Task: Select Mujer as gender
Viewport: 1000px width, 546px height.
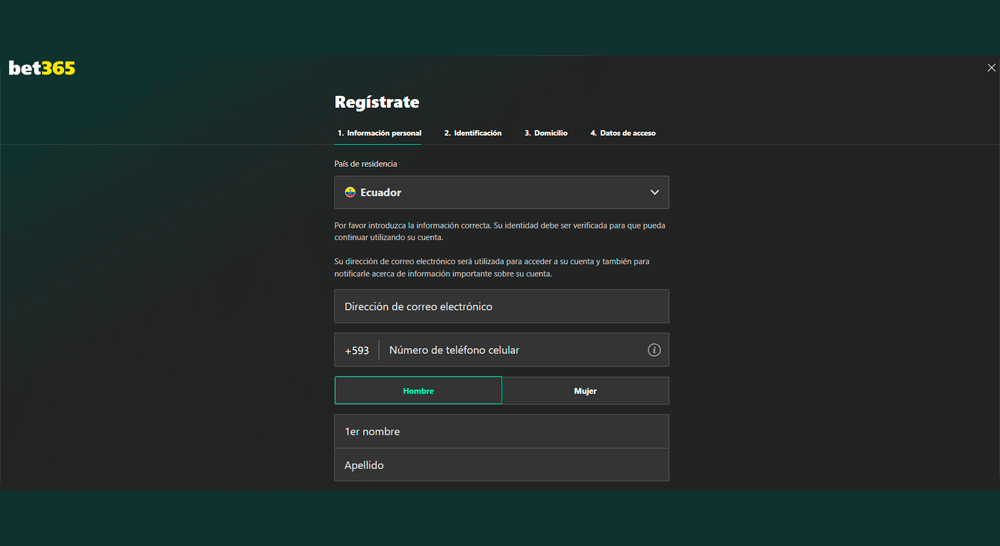Action: point(585,391)
